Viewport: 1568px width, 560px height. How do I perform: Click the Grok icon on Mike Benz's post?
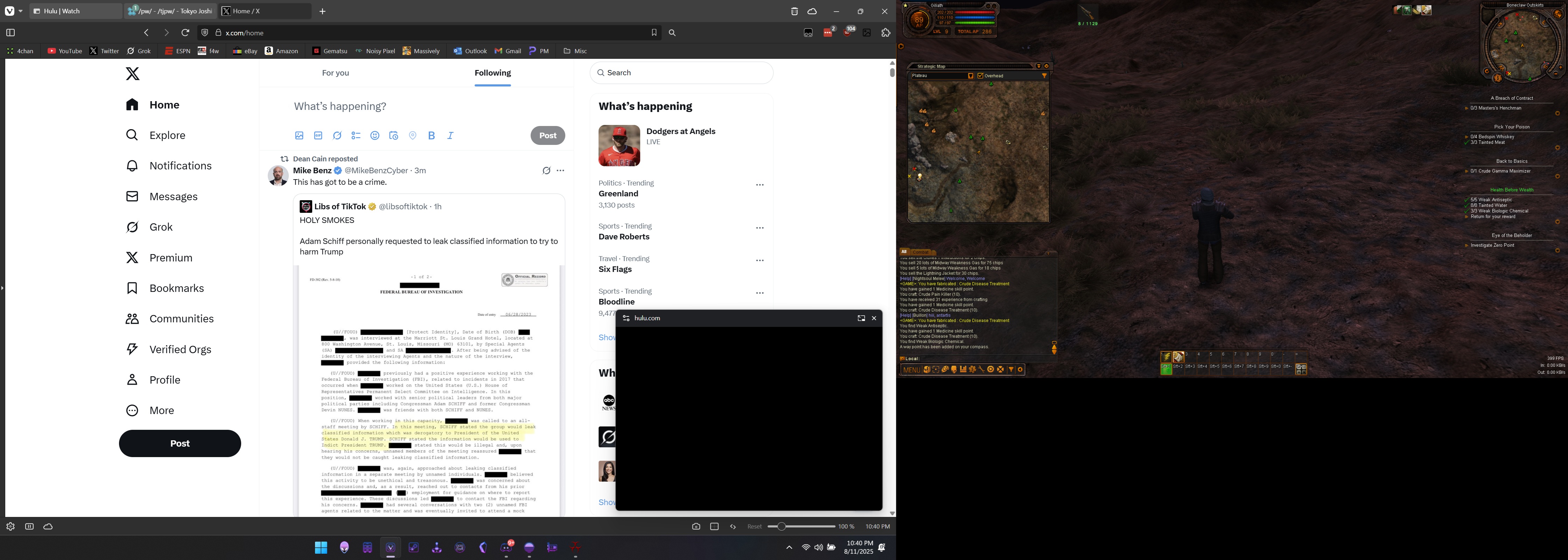pyautogui.click(x=546, y=171)
